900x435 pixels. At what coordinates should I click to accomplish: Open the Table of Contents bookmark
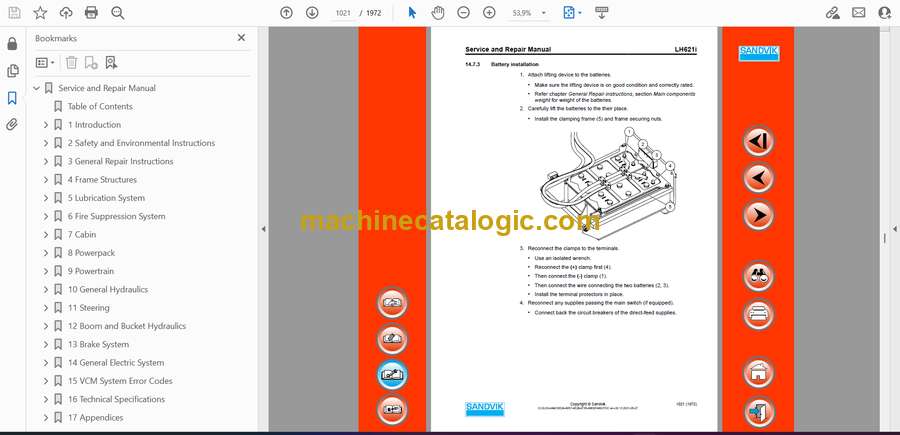(x=100, y=106)
